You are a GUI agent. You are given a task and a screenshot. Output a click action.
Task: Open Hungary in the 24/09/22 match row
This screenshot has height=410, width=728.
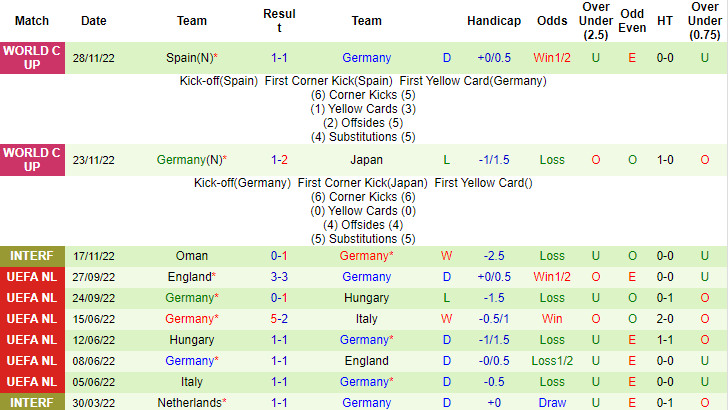point(366,298)
